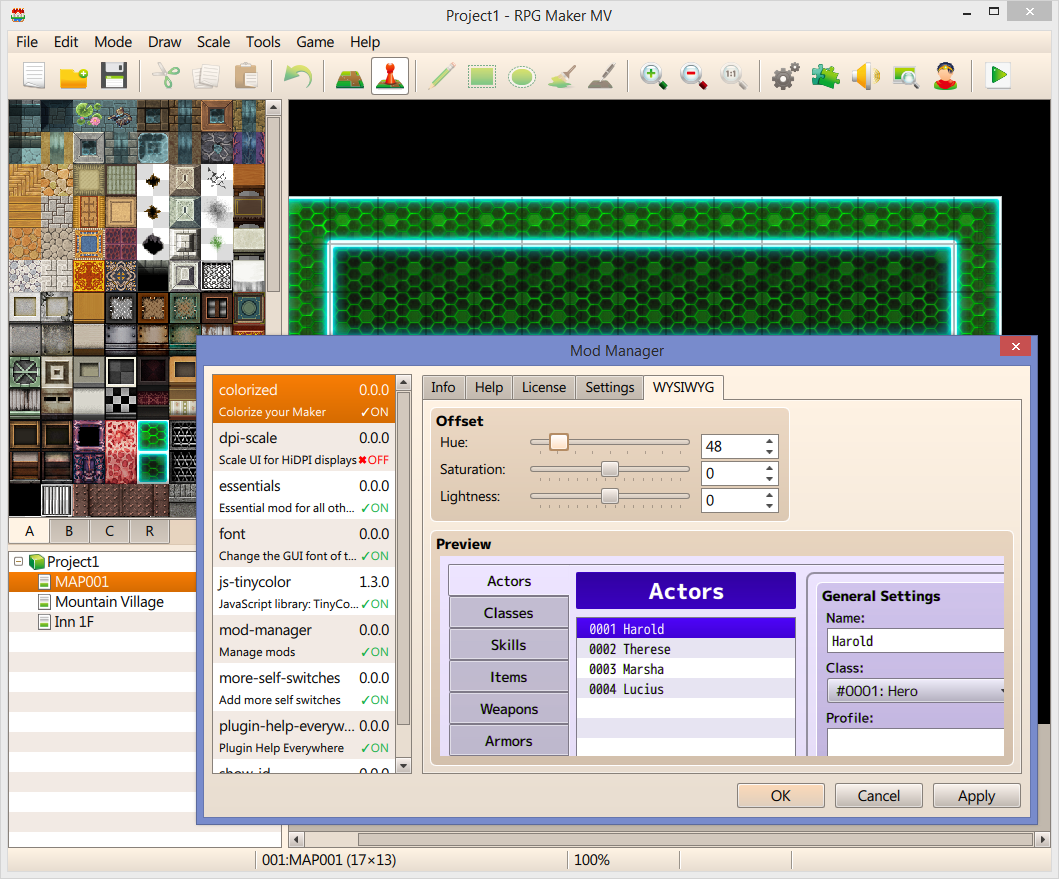Open the Database gear icon
Viewport: 1059px width, 879px height.
(785, 76)
